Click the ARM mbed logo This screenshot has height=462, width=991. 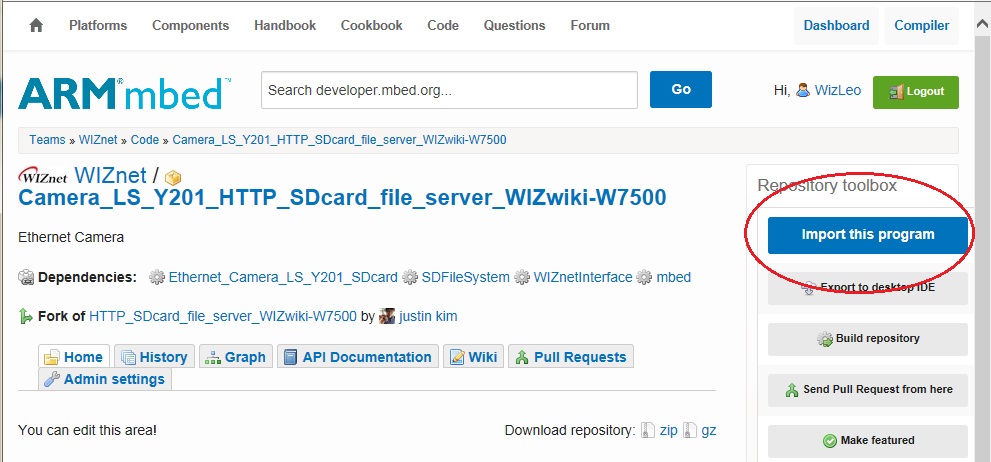pyautogui.click(x=125, y=94)
